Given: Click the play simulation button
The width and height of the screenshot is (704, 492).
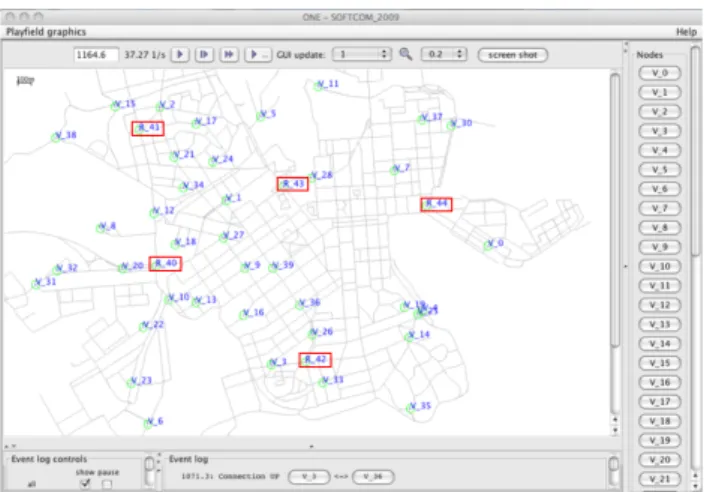Looking at the screenshot, I should pyautogui.click(x=180, y=54).
